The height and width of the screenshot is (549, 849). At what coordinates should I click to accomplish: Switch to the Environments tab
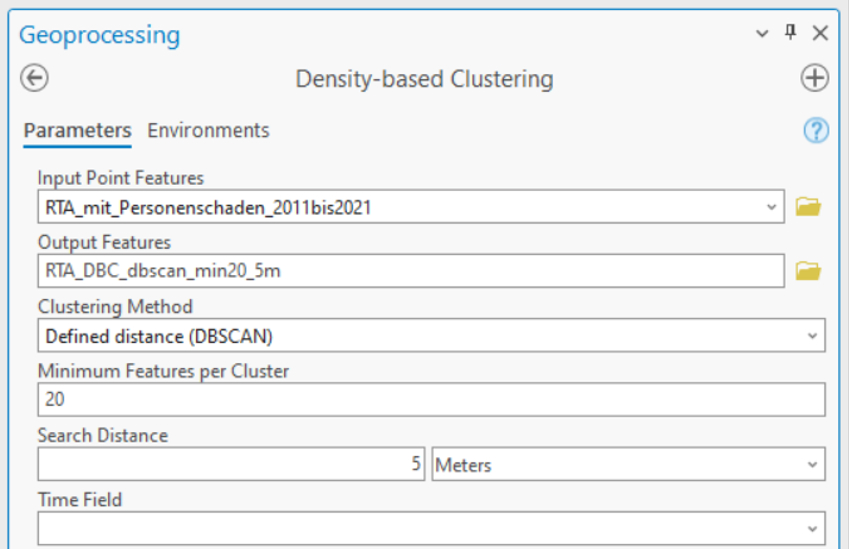208,130
